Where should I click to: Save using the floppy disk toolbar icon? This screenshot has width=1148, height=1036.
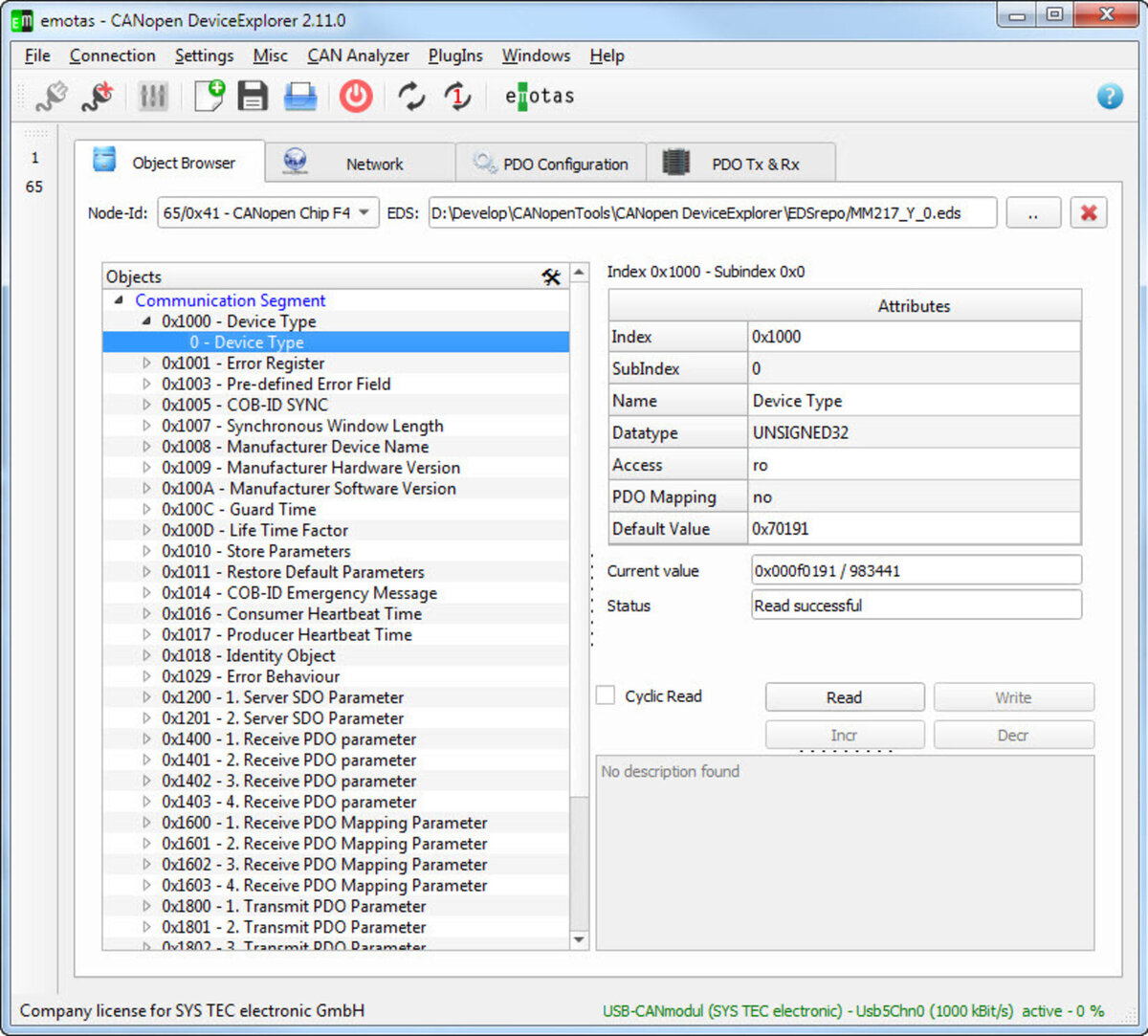253,96
